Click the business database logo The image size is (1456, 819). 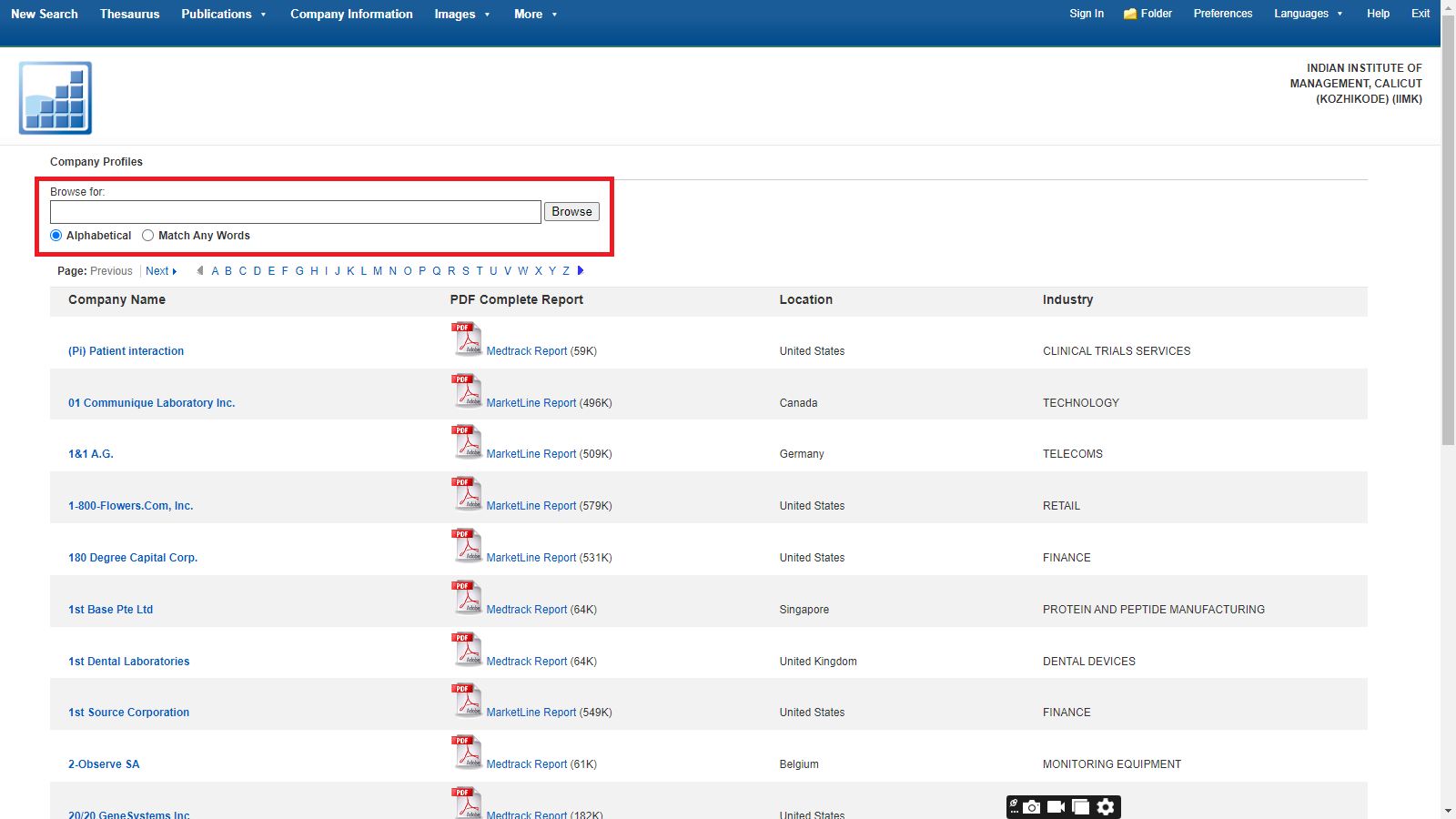point(56,98)
